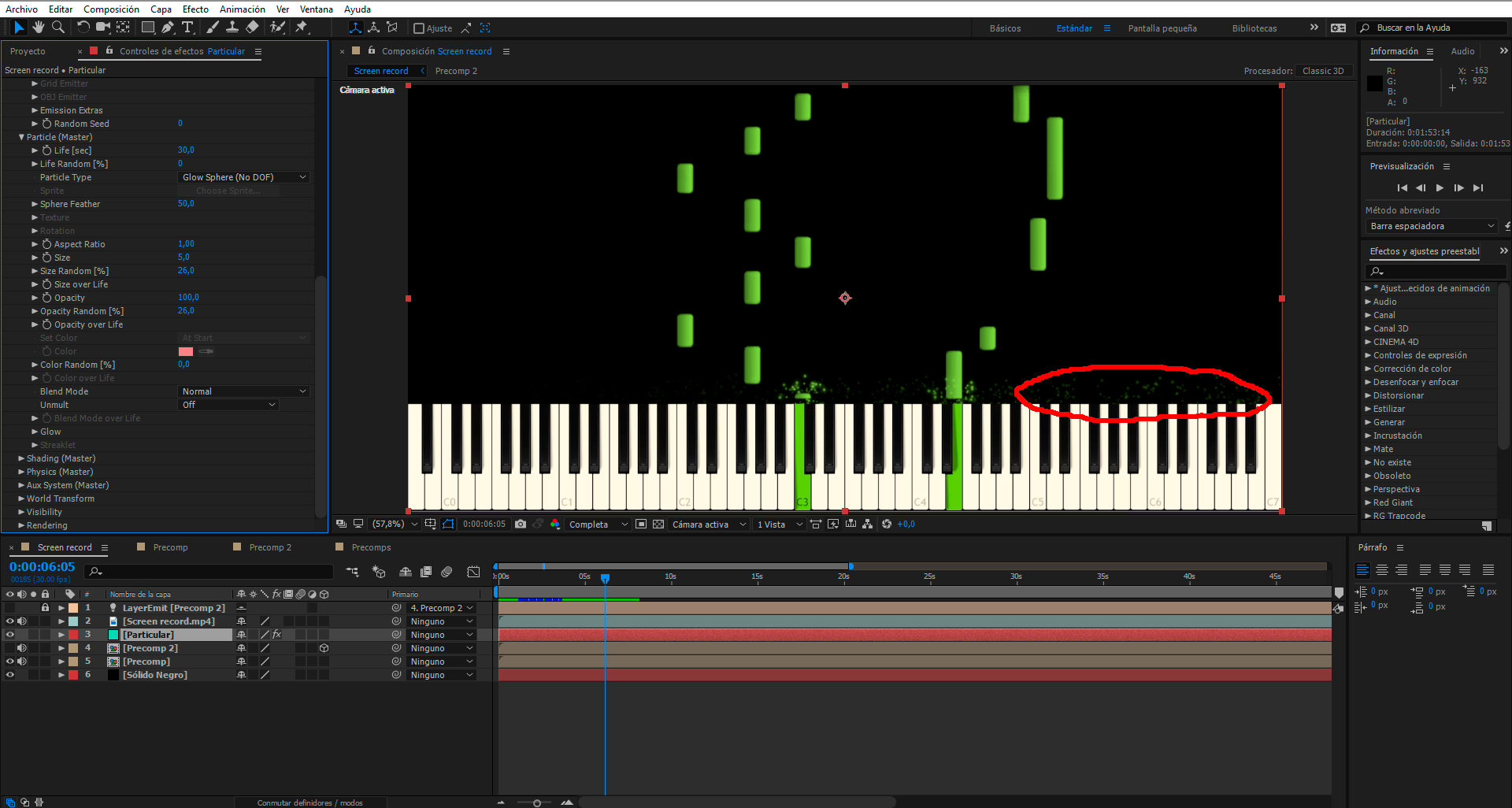Collapse Particle (Master) group

pos(21,138)
